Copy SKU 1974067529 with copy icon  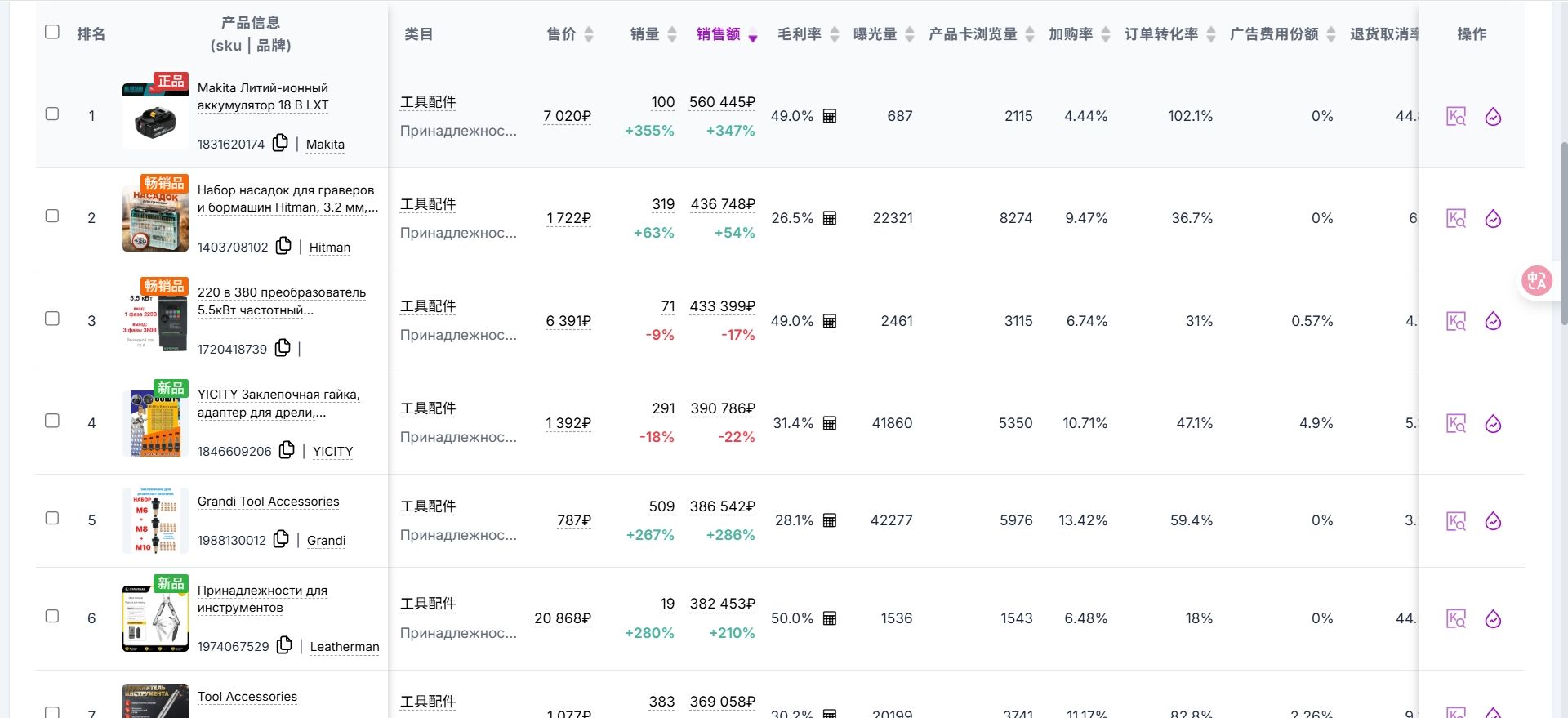tap(284, 645)
